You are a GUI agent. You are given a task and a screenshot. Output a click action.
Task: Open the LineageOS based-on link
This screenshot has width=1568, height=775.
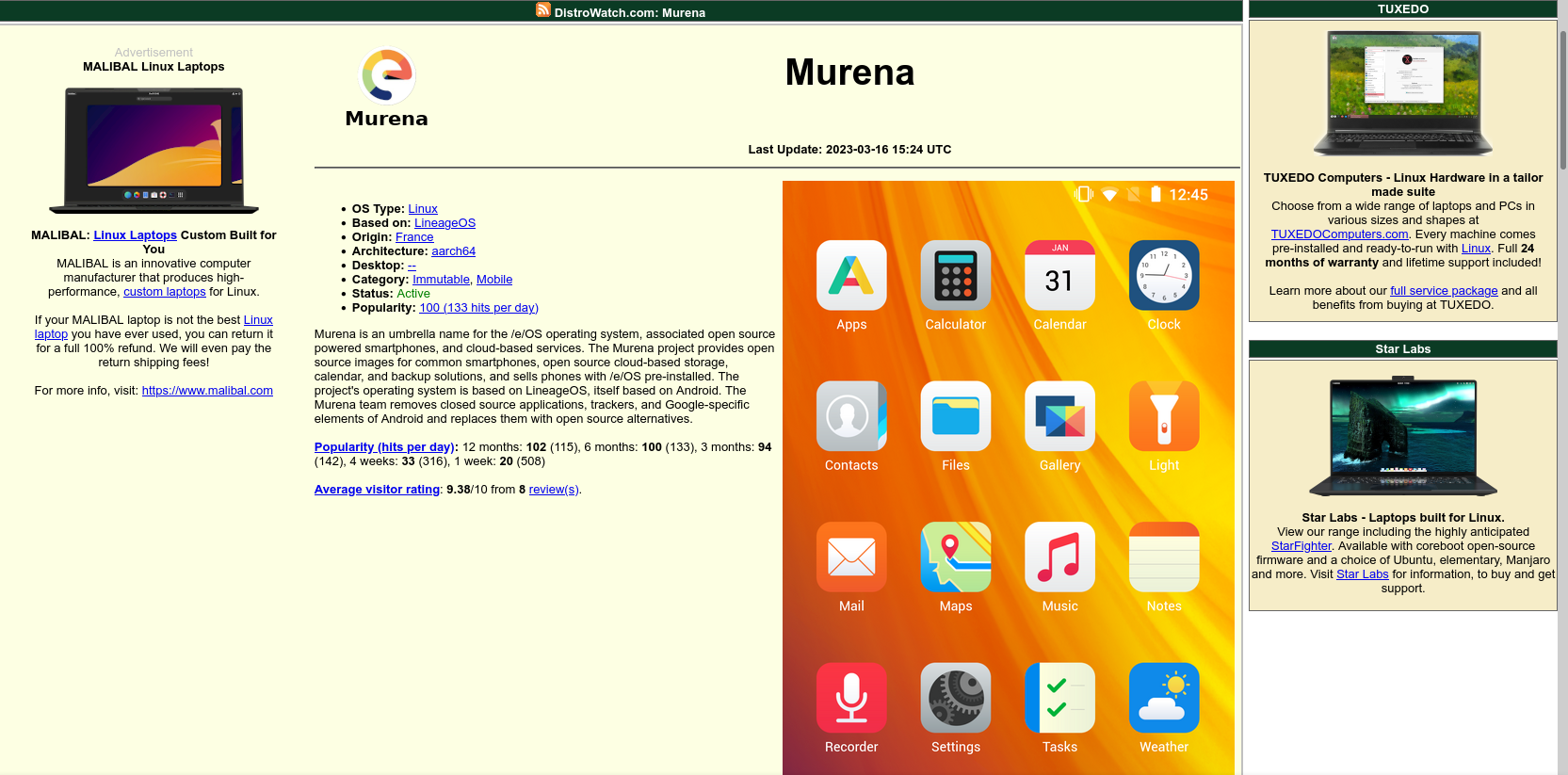point(445,223)
